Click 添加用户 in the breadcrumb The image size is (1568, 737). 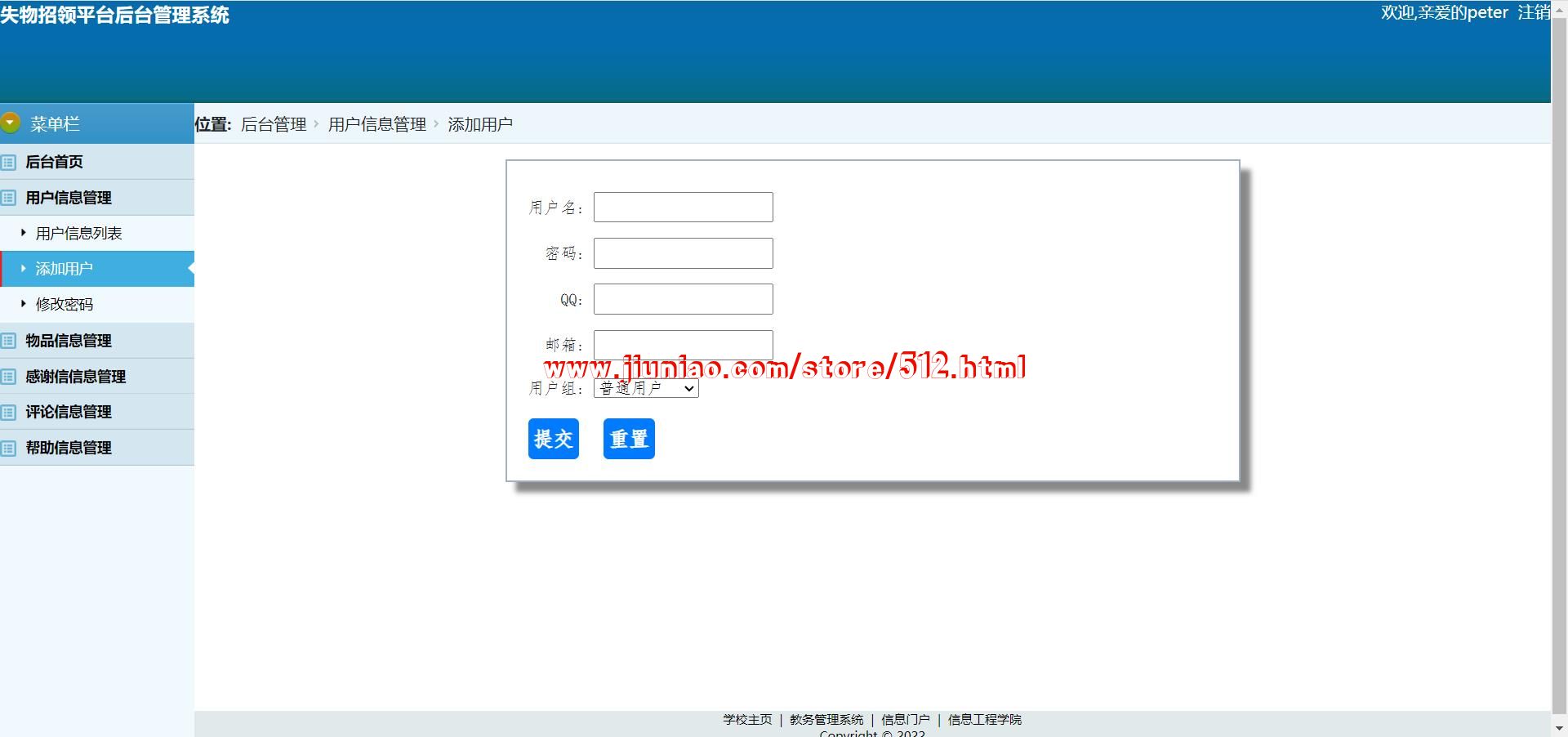click(x=480, y=124)
